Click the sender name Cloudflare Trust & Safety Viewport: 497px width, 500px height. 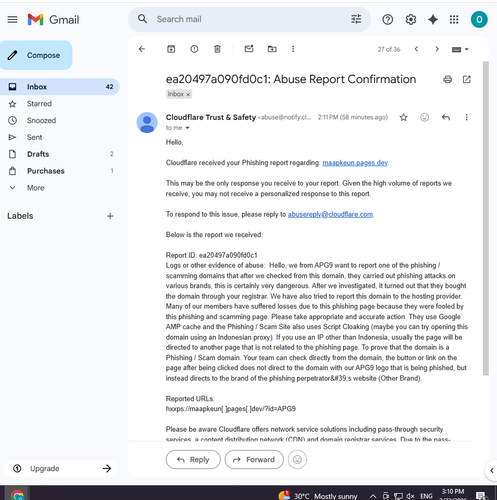211,117
